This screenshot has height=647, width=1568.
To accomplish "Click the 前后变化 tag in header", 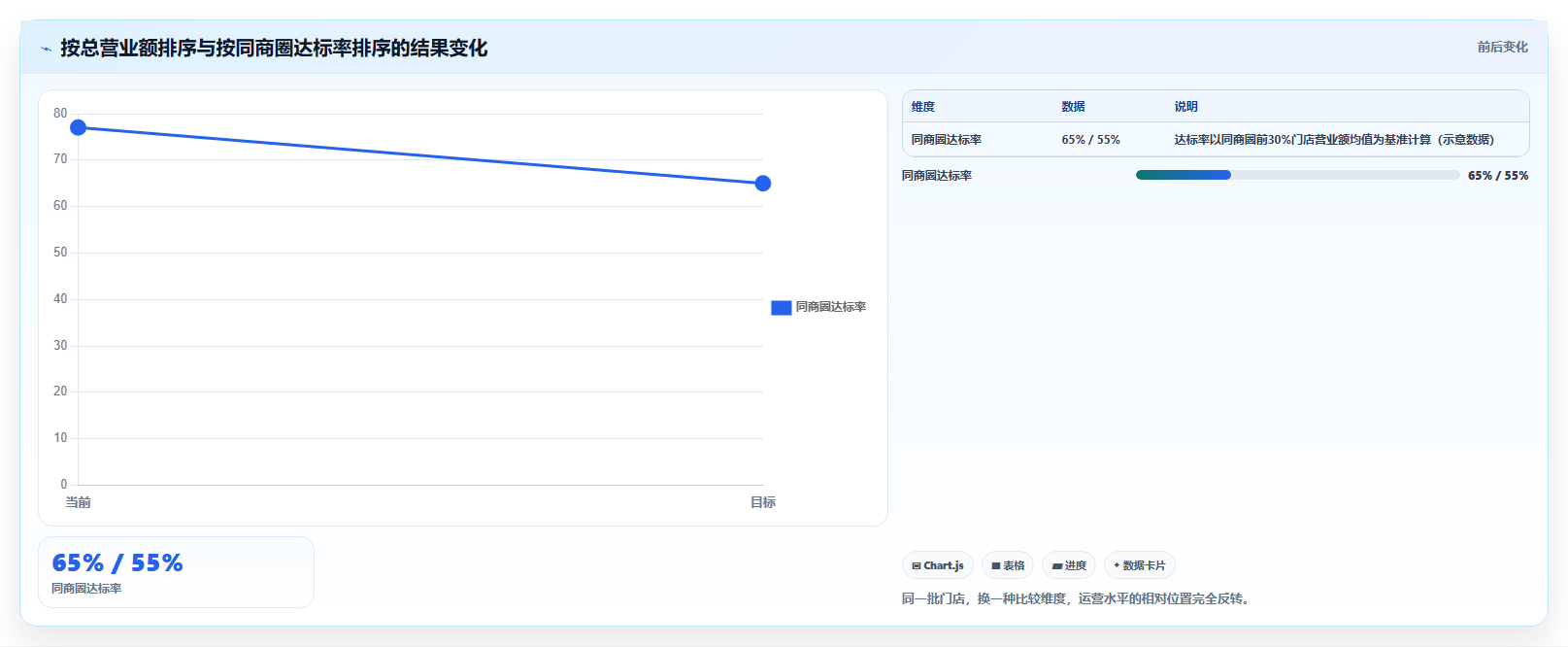I will click(x=1502, y=47).
